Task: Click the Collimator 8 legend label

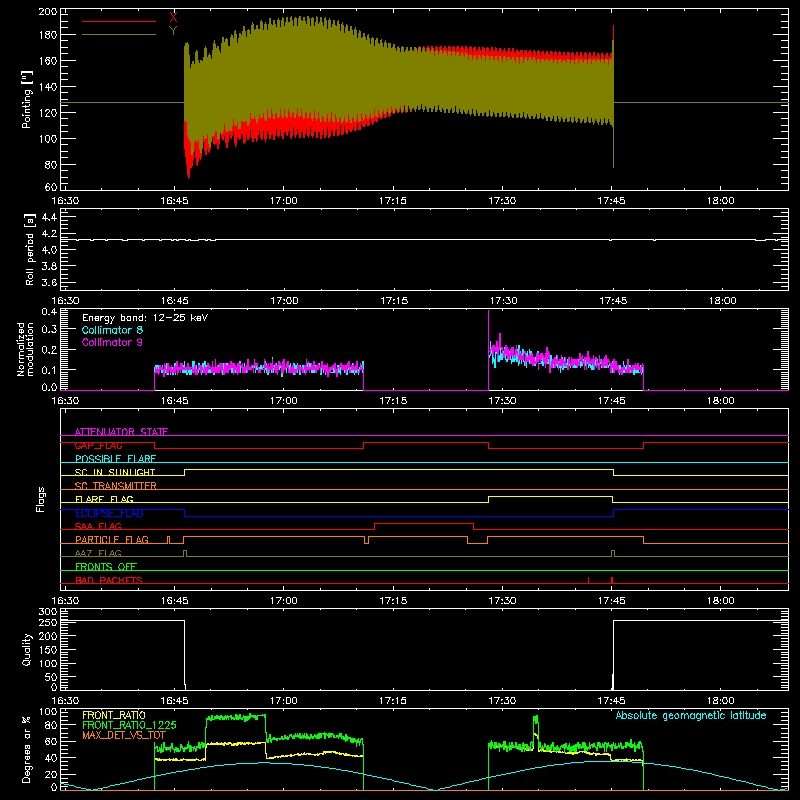Action: [112, 330]
